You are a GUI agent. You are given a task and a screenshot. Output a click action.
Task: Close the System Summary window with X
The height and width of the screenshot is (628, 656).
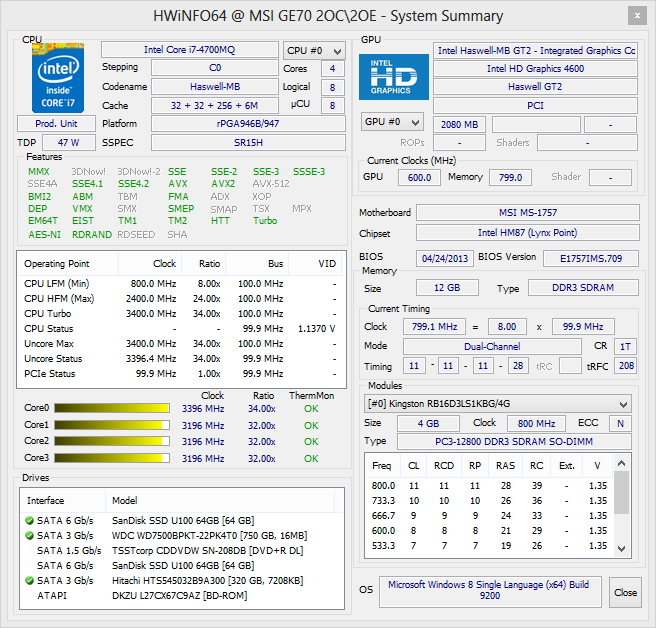(x=637, y=16)
